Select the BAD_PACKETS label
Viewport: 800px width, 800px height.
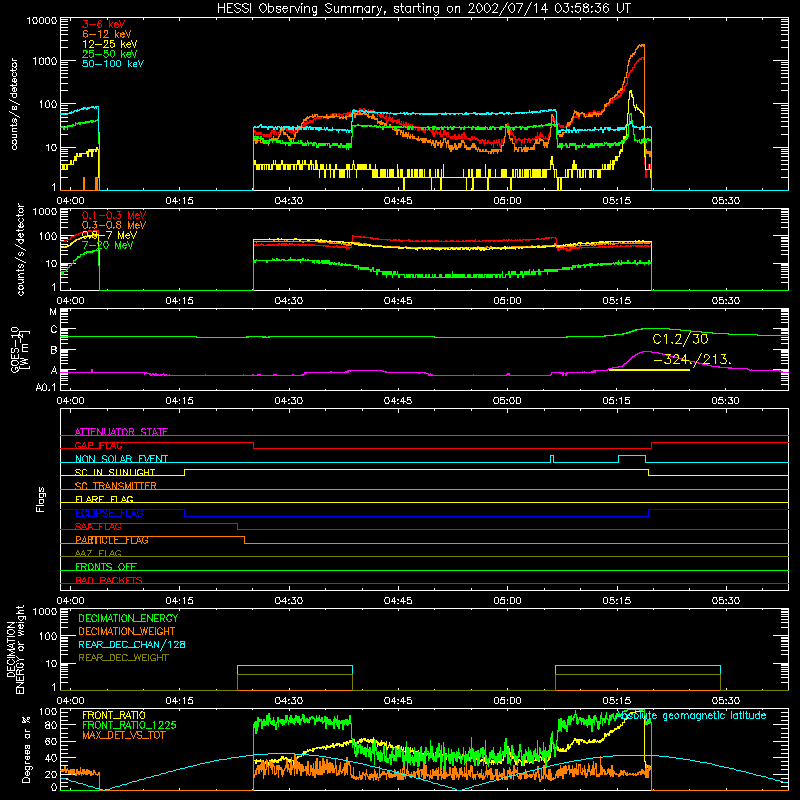coord(109,580)
